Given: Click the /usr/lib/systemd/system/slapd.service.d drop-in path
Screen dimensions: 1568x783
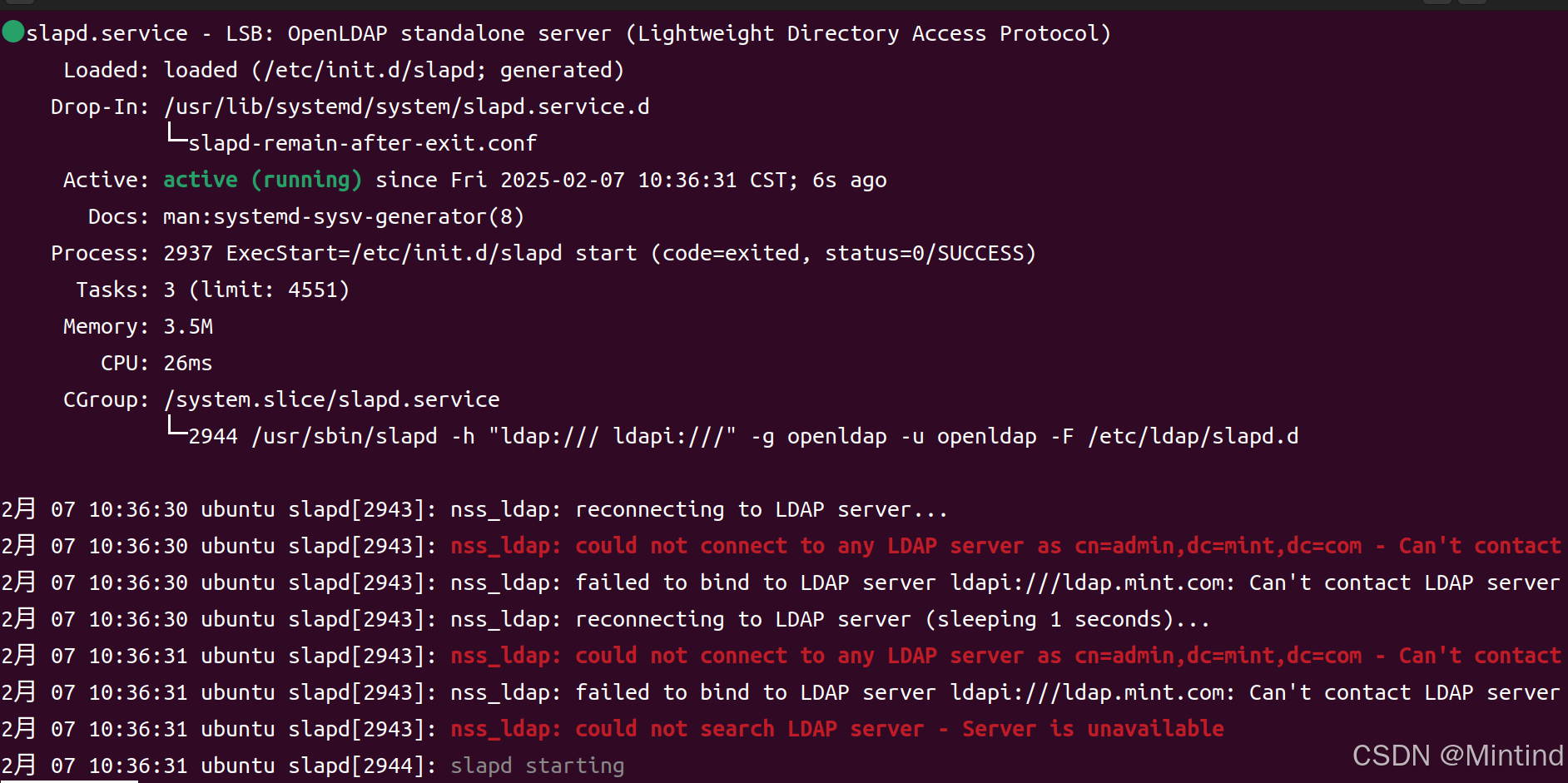Looking at the screenshot, I should [x=406, y=107].
